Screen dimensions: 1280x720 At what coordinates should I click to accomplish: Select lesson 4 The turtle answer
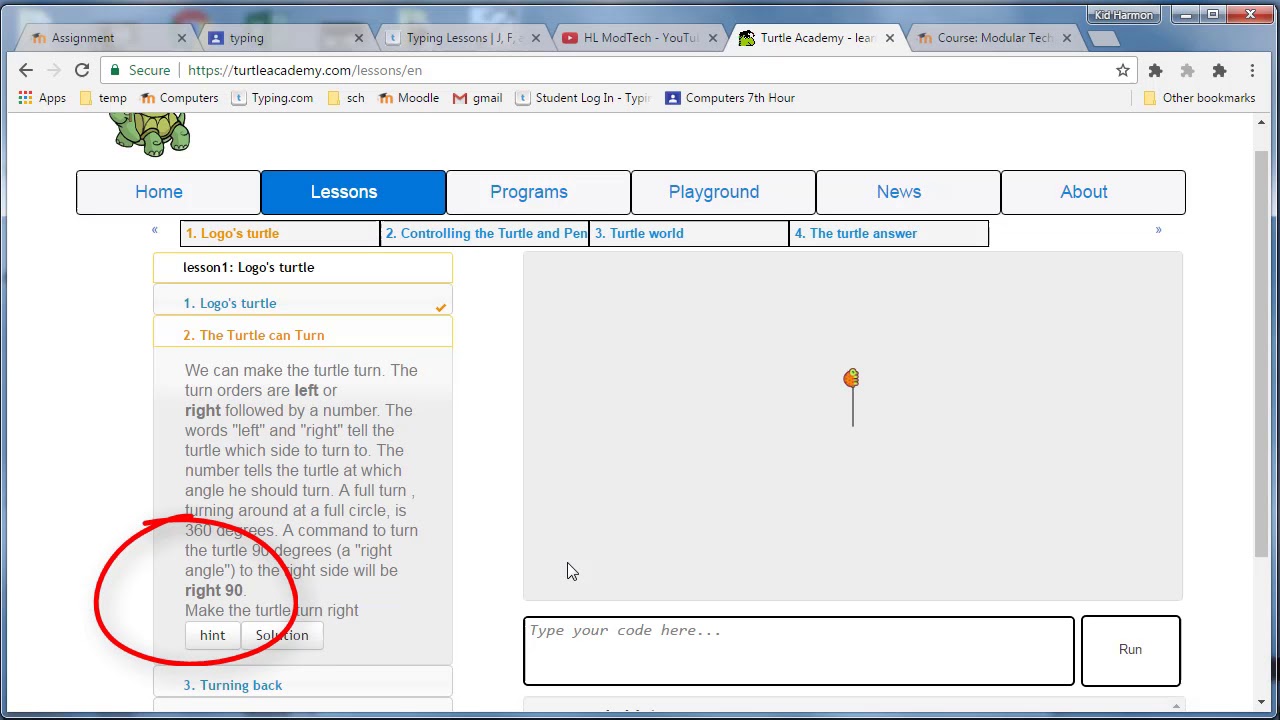[x=888, y=233]
